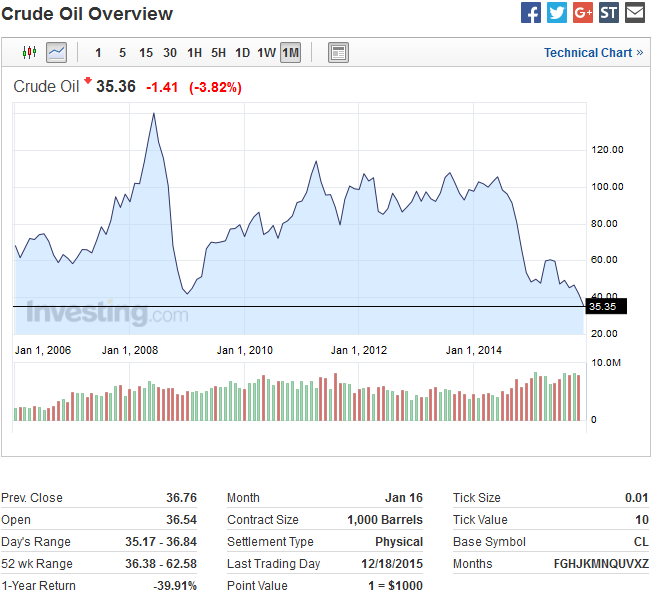Click the percent change (-3.82%)
The image size is (657, 590).
215,87
